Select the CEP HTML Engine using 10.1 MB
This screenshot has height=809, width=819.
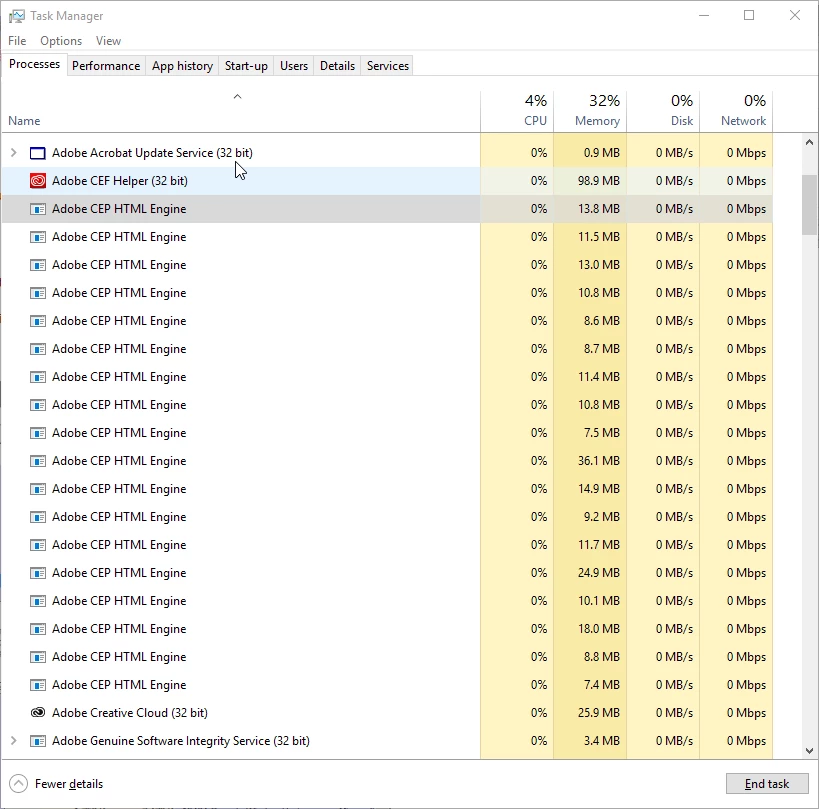(387, 601)
